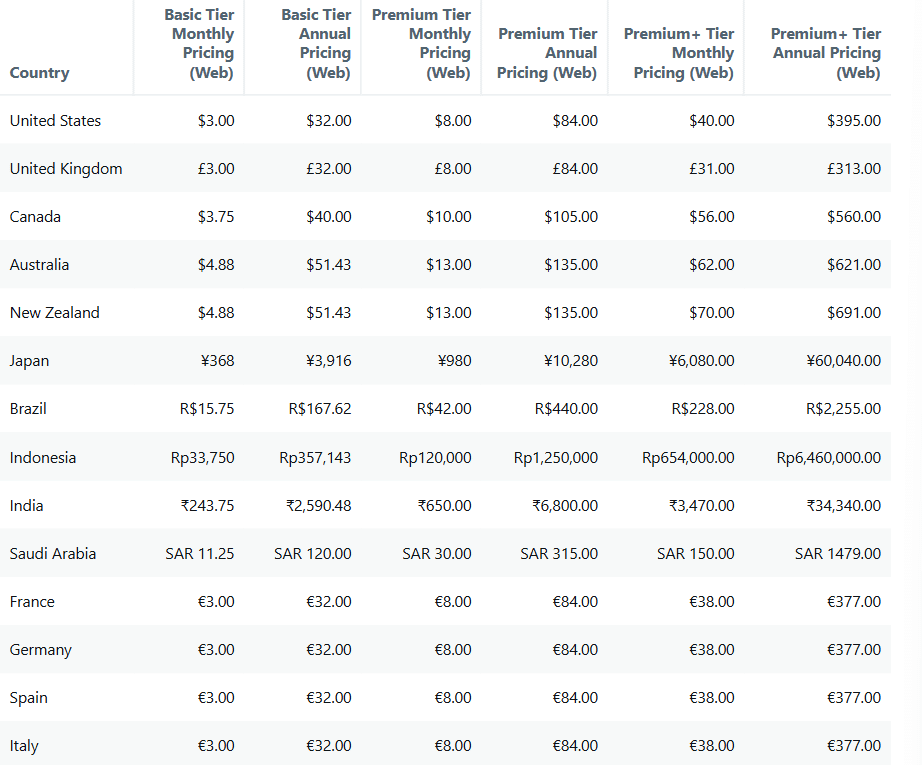Viewport: 922px width, 765px height.
Task: Select the New Zealand country cell
Action: [x=55, y=313]
